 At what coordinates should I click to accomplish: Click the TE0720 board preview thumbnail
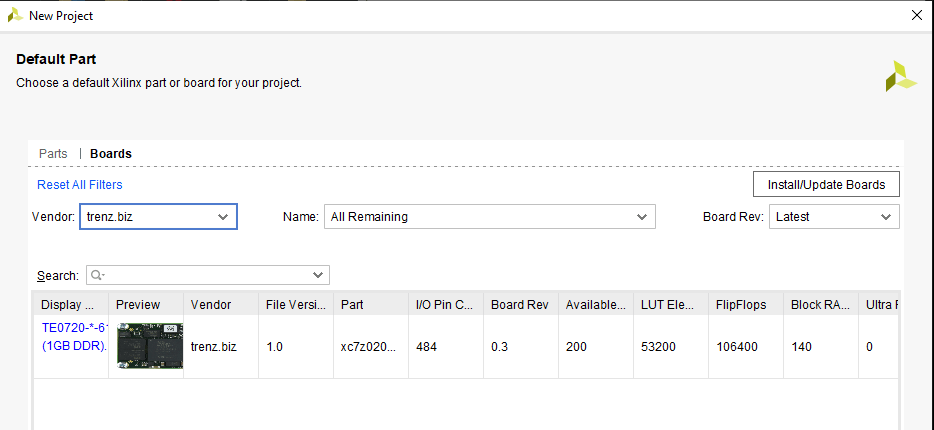(150, 347)
